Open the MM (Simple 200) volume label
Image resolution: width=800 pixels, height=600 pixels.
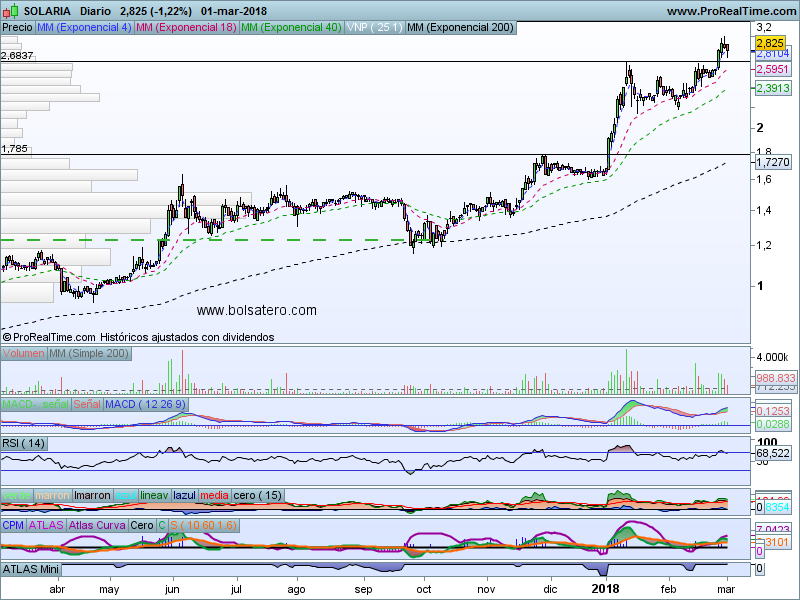88,355
